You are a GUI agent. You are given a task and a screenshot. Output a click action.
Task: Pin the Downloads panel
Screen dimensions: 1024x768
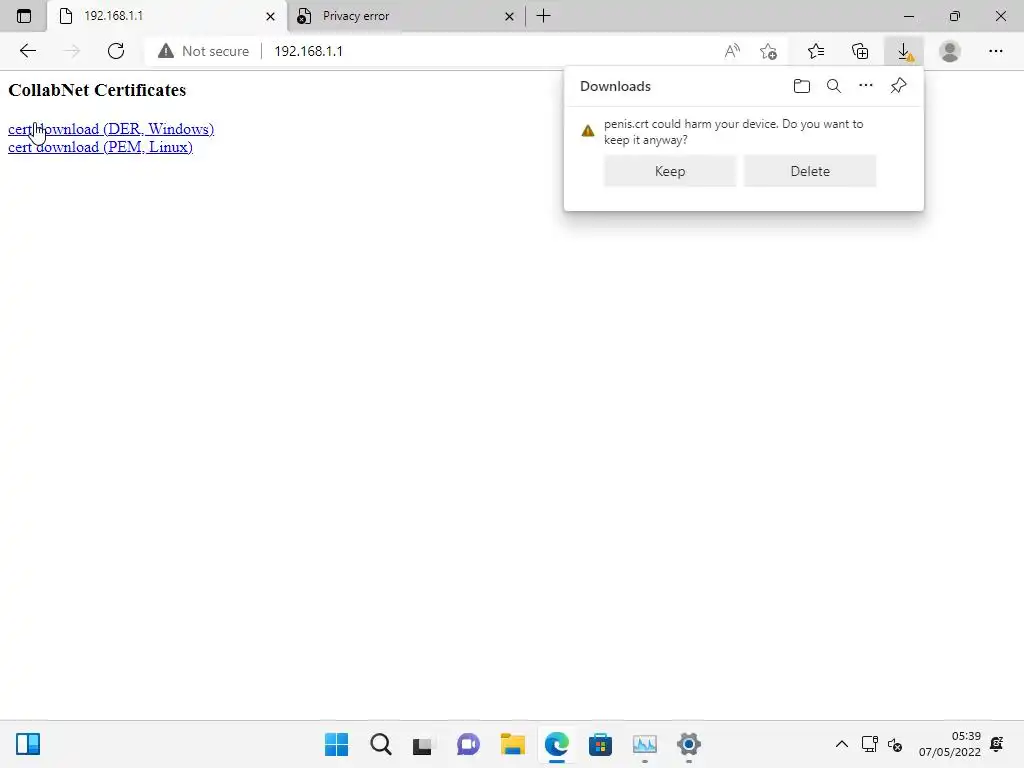point(899,86)
